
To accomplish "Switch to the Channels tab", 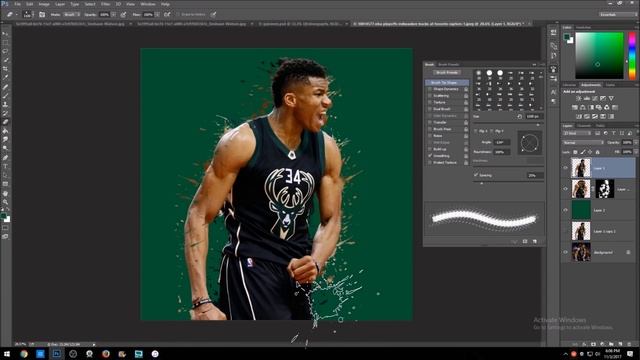I will click(x=584, y=126).
